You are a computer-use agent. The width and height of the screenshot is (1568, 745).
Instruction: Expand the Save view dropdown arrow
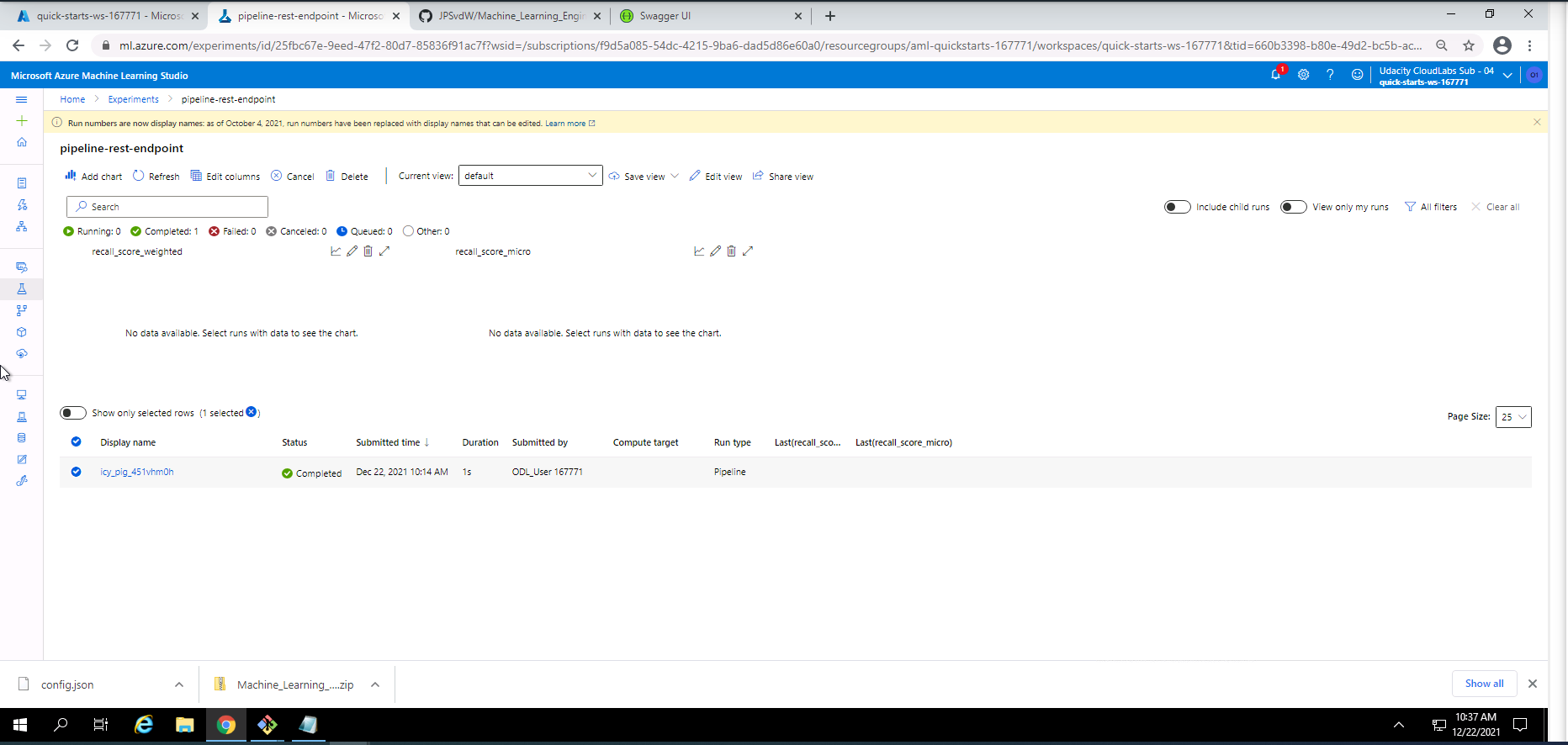tap(675, 176)
